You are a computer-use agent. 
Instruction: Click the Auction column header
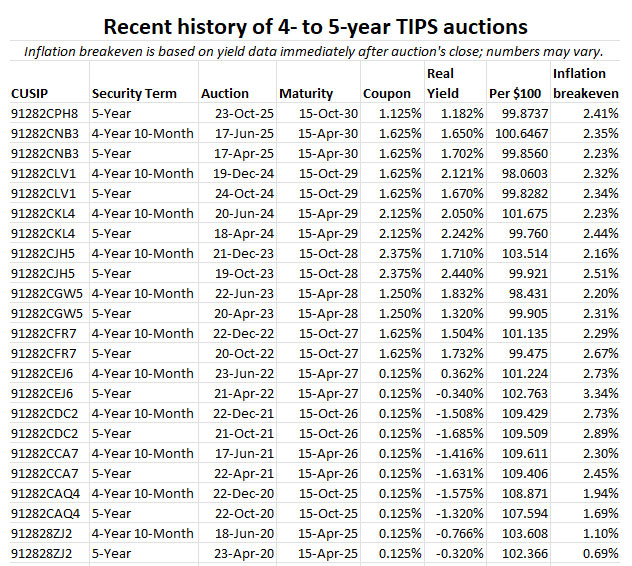(x=225, y=93)
